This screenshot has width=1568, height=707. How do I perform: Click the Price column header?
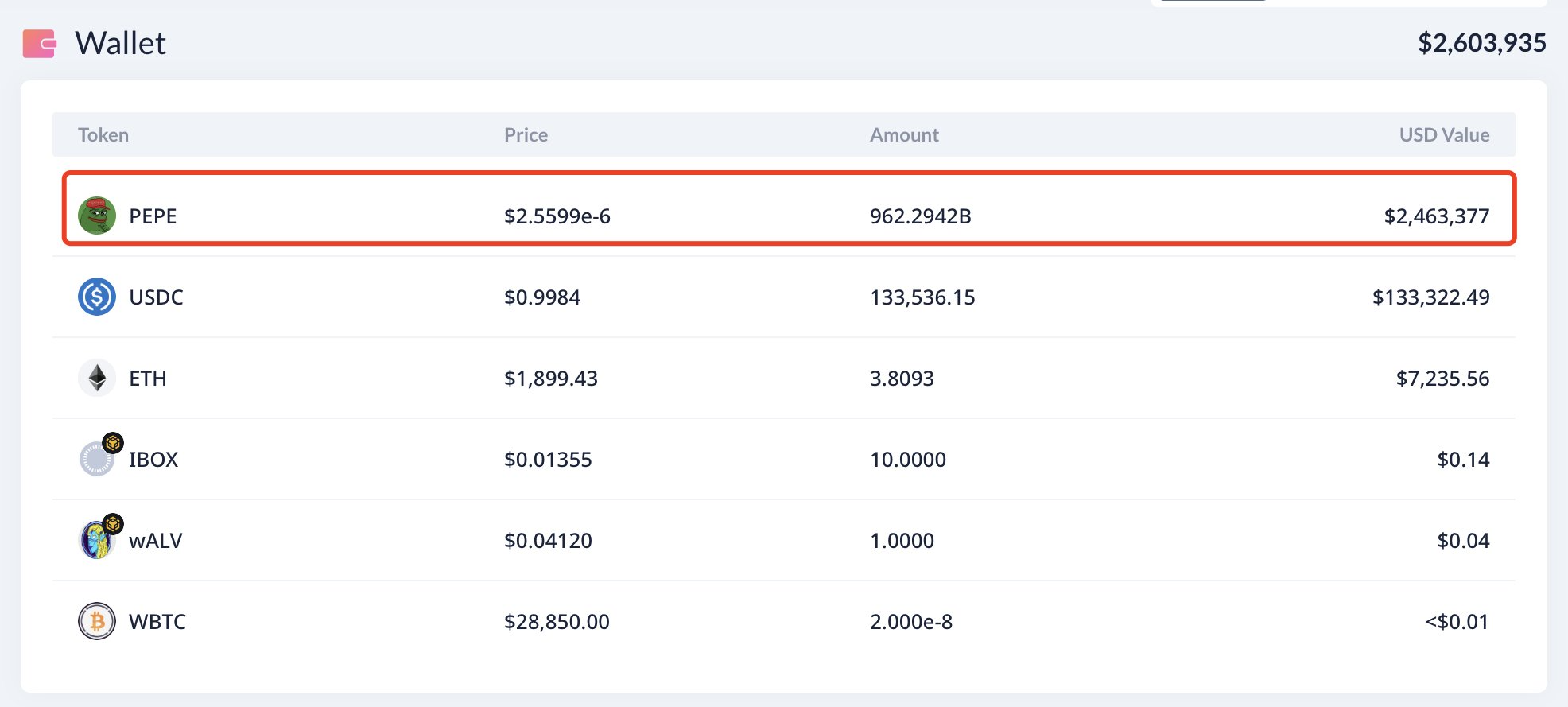click(x=526, y=134)
